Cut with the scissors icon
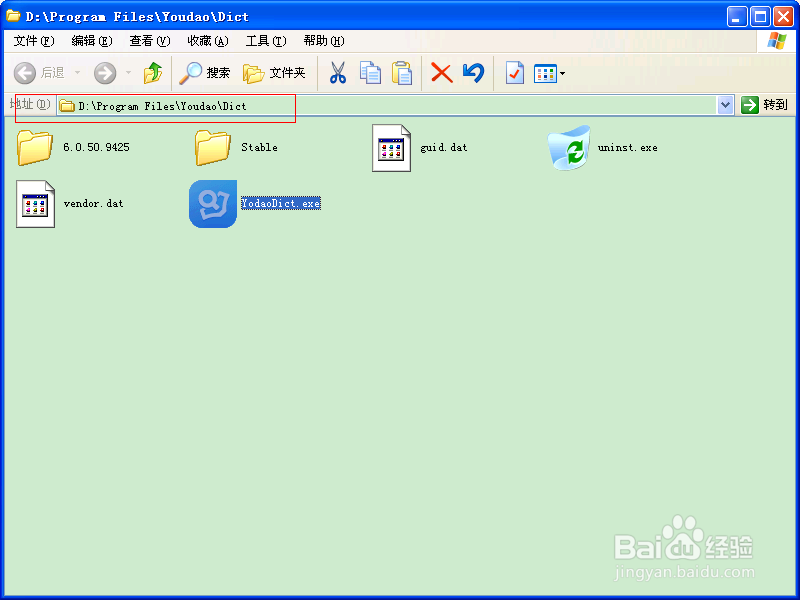The image size is (800, 600). 337,73
